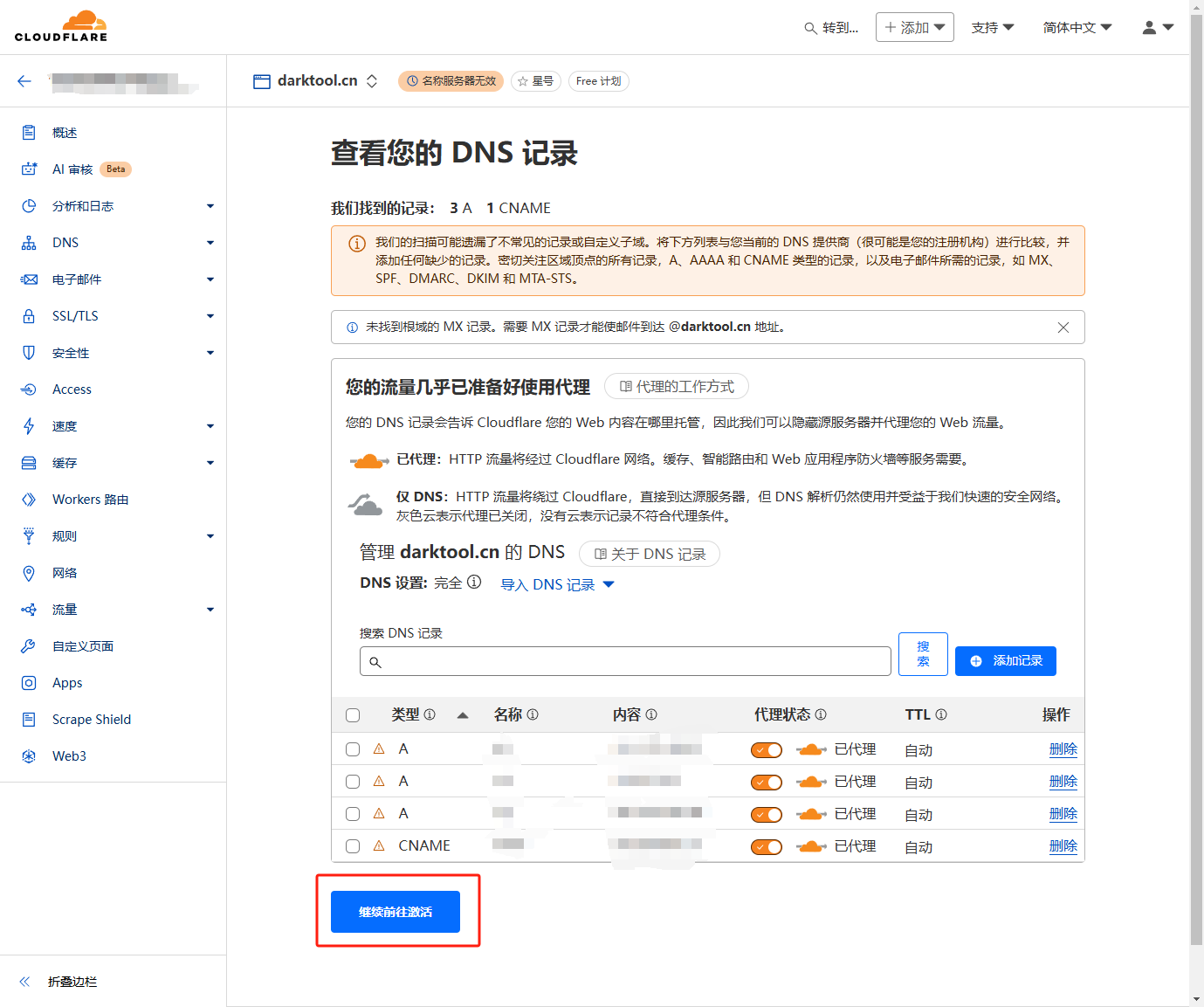The image size is (1204, 1007).
Task: Click the 添加记录 button
Action: tap(1006, 661)
